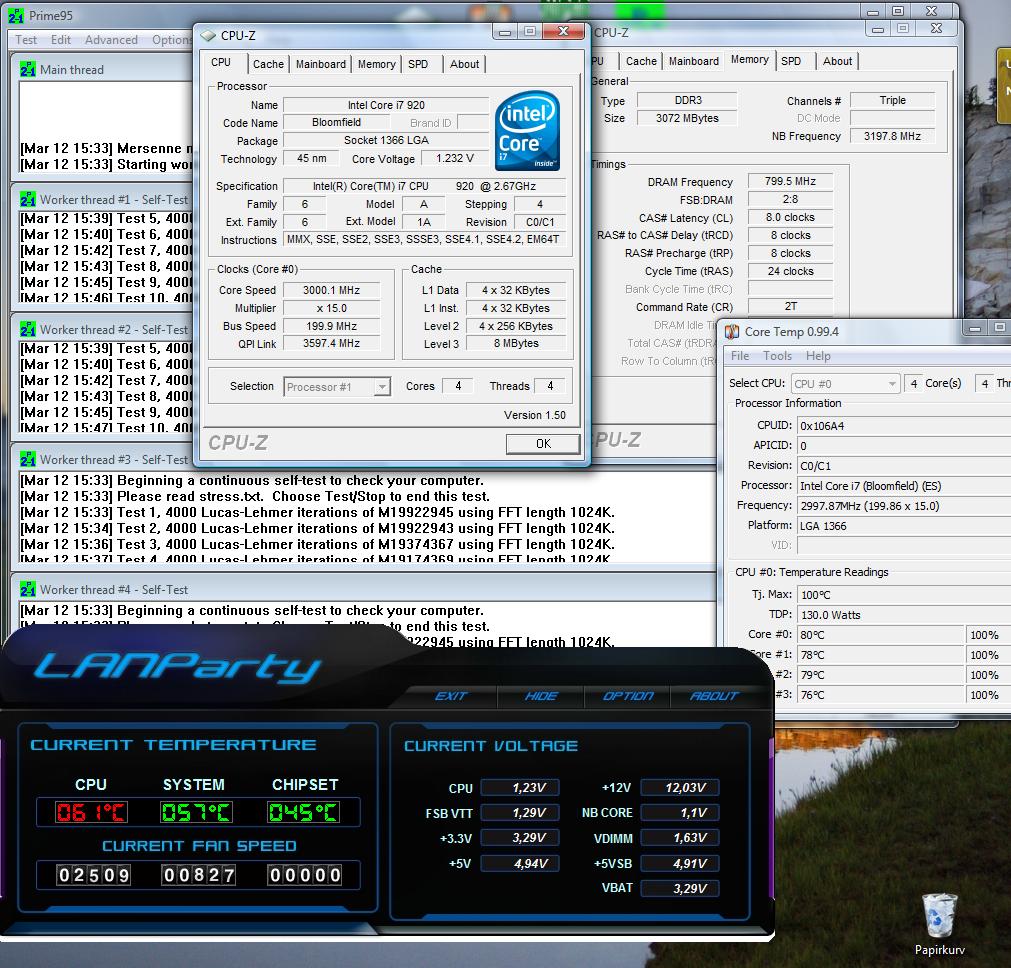Screen dimensions: 1011x968
Task: Click the 00827 fan speed counter
Action: (199, 875)
